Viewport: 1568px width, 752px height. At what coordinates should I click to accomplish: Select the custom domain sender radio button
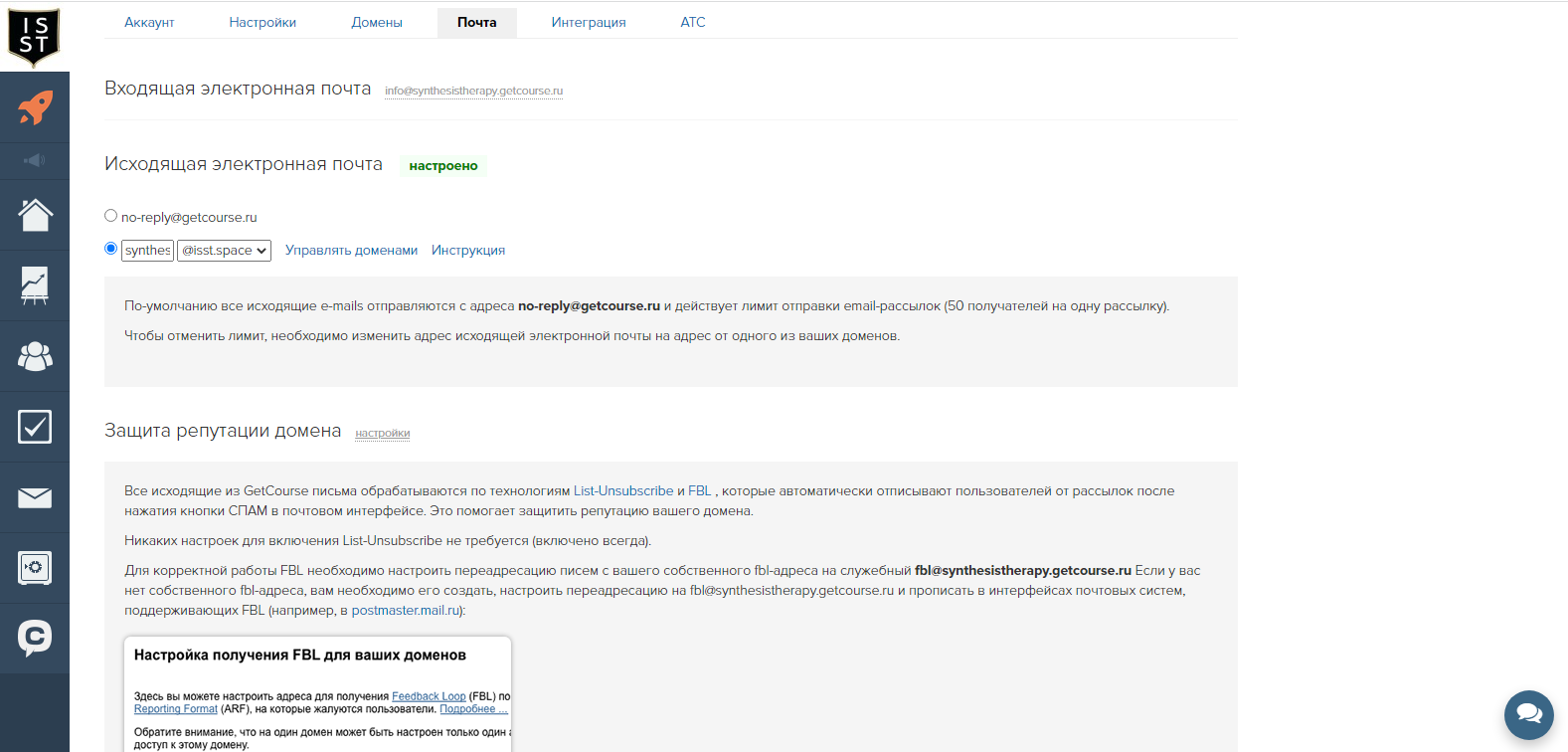(x=110, y=249)
